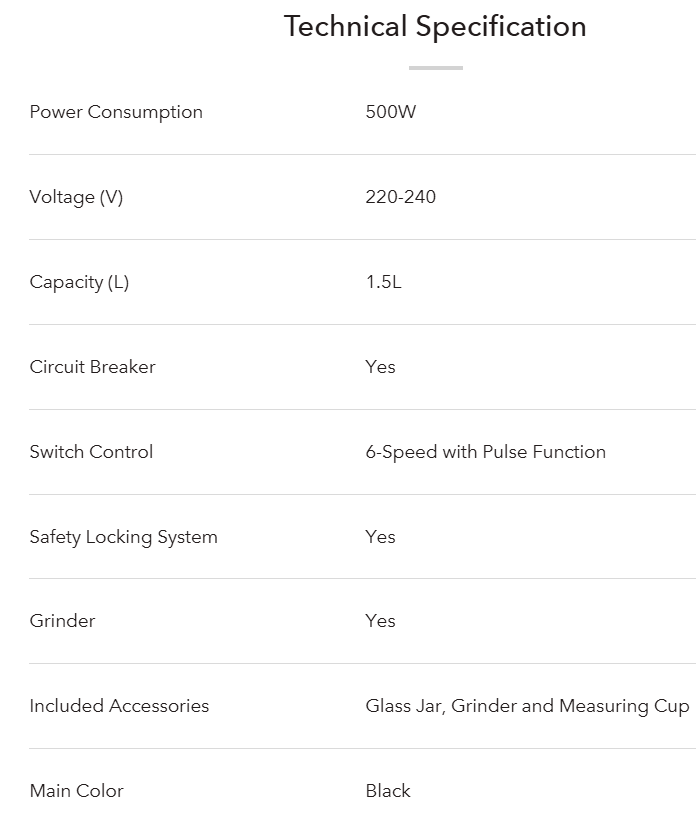Screen dimensions: 696x825
Task: Select the Switch Control label
Action: [92, 452]
